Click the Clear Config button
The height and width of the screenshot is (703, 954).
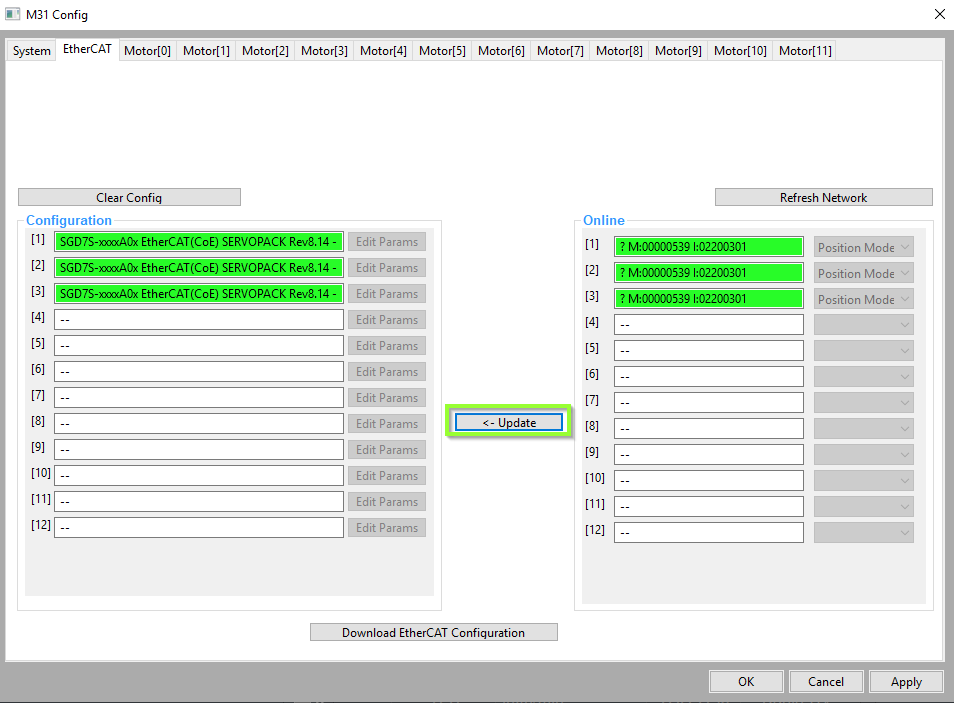129,197
